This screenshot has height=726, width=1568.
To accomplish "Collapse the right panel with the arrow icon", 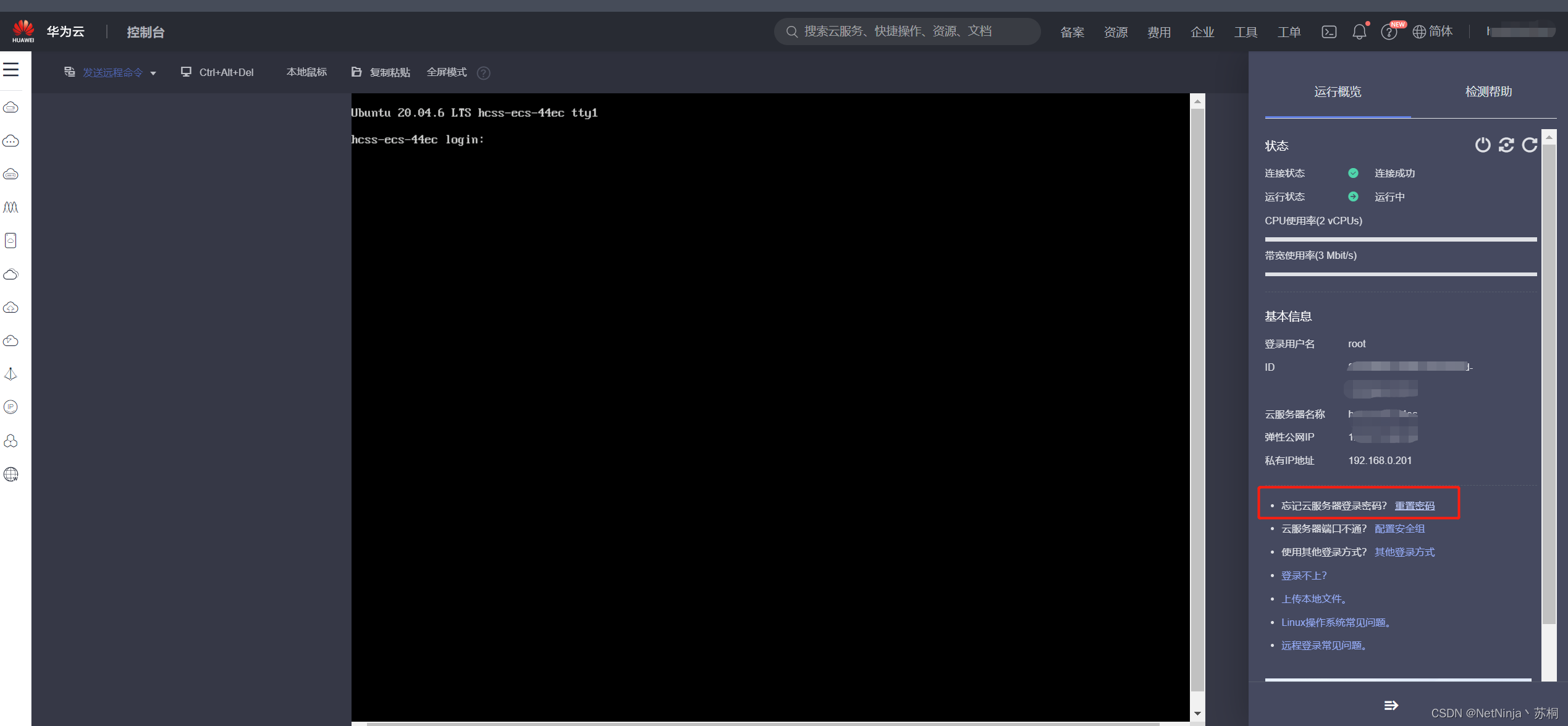I will pyautogui.click(x=1391, y=706).
